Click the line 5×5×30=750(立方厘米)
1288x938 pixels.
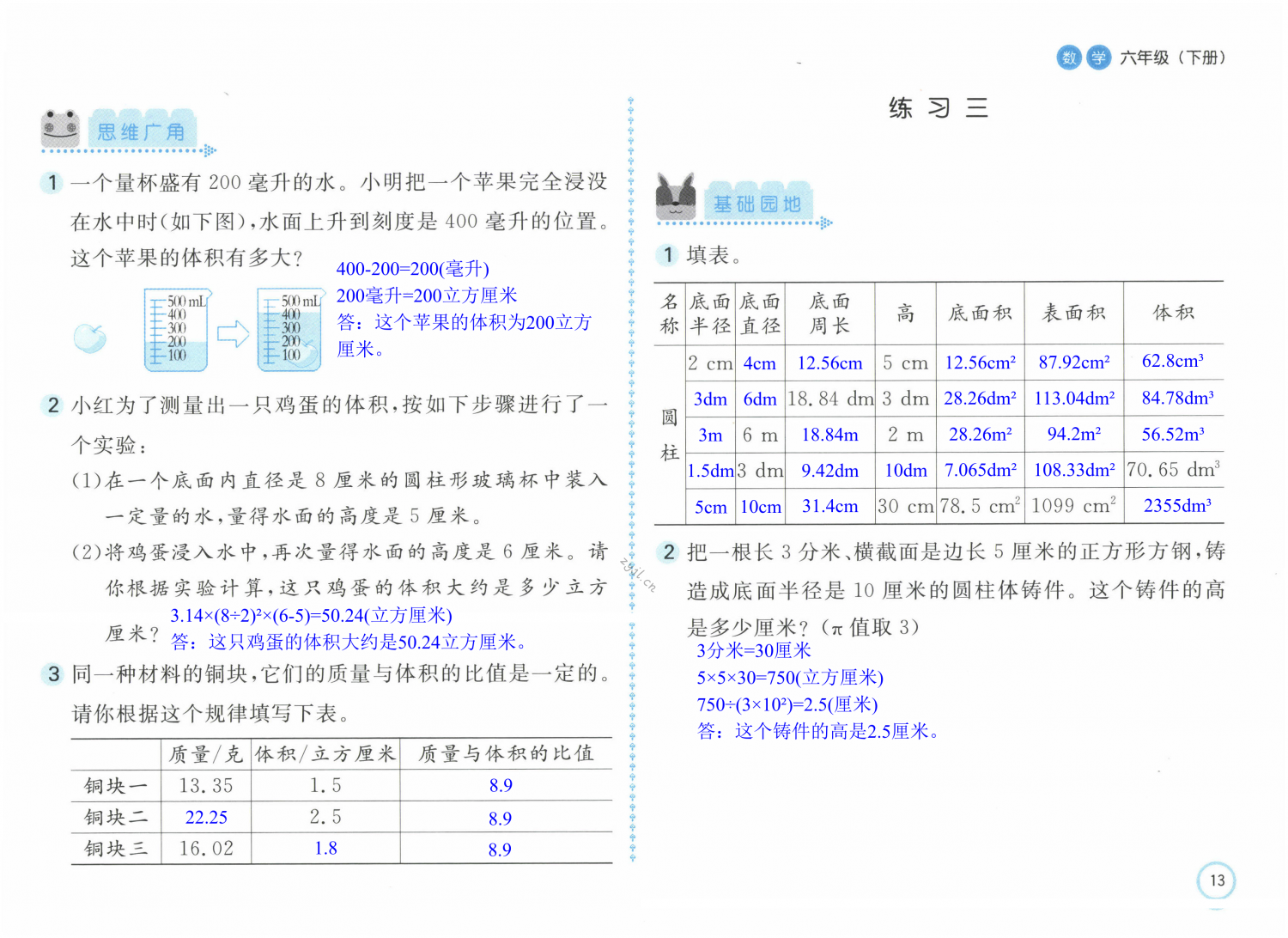(x=790, y=678)
